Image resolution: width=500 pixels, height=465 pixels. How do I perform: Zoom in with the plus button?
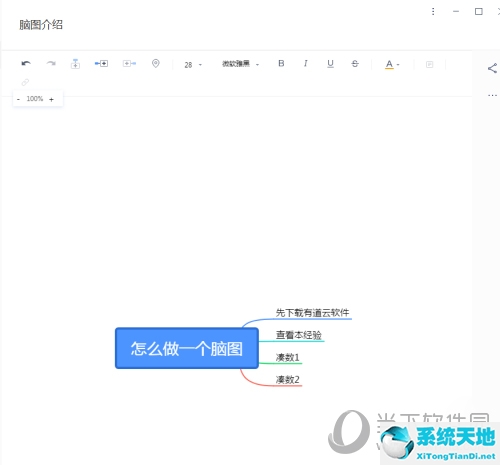(x=51, y=99)
